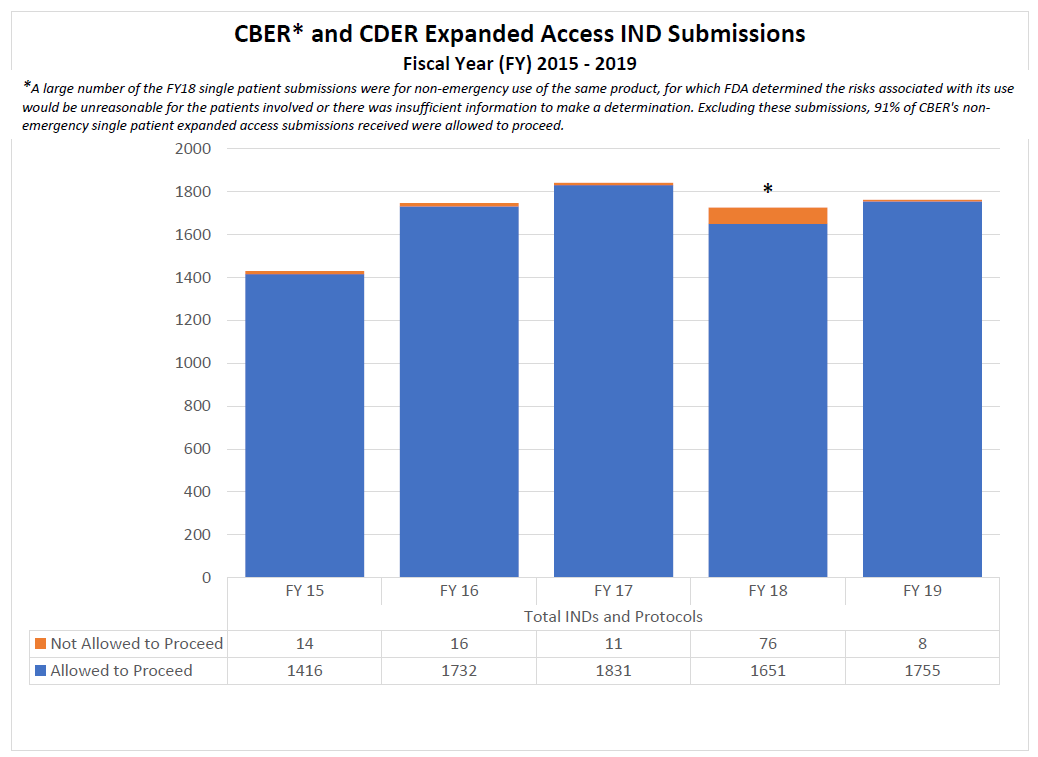Click the 'Not Allowed to Proceed' legend text

(x=137, y=644)
